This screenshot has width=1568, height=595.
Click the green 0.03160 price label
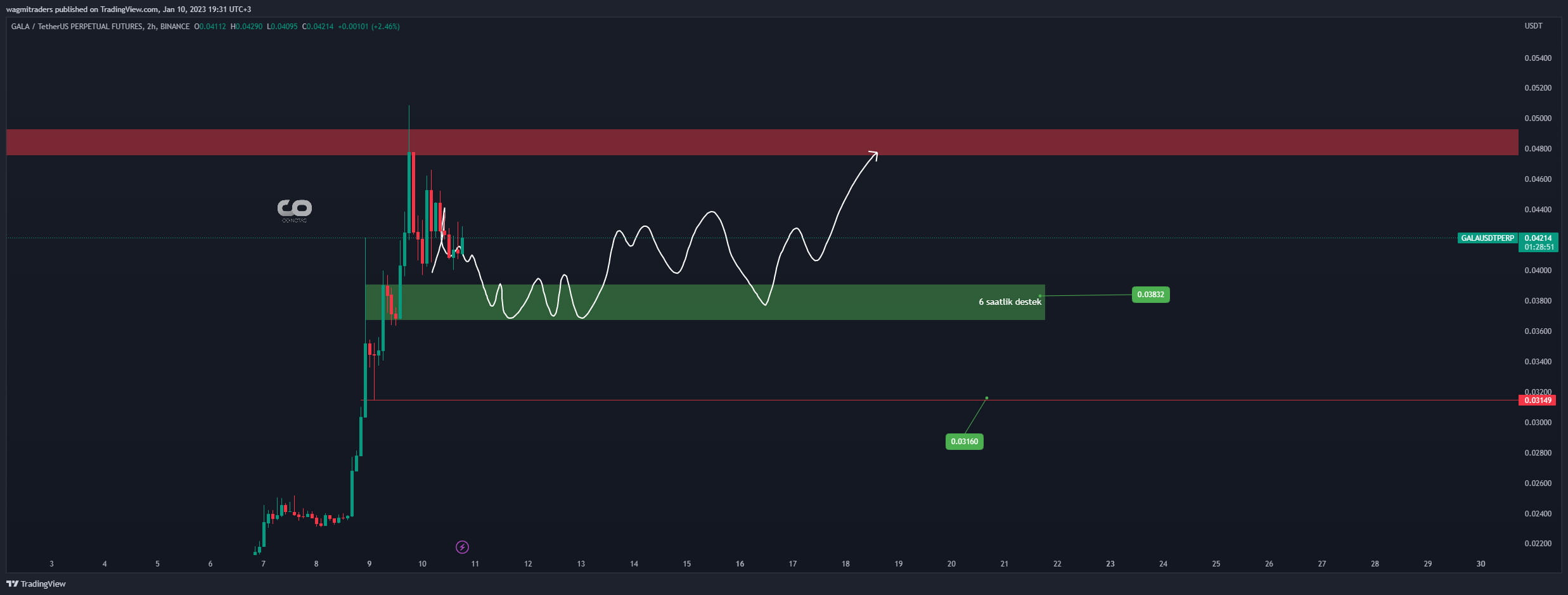pyautogui.click(x=964, y=441)
